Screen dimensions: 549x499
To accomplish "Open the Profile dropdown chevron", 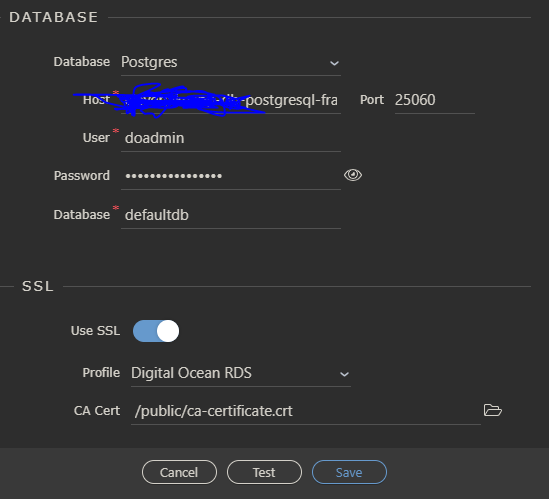I will coord(345,374).
